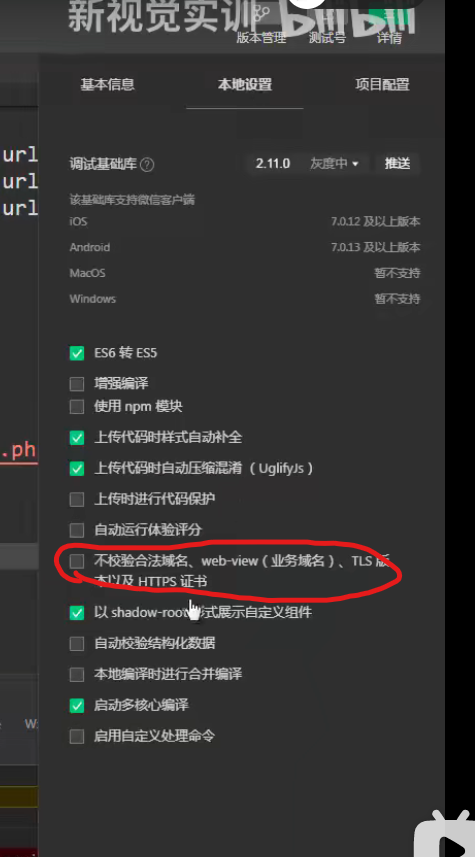Image resolution: width=475 pixels, height=857 pixels.
Task: Uncheck the ES6 转 ES5 checkbox
Action: pos(77,353)
